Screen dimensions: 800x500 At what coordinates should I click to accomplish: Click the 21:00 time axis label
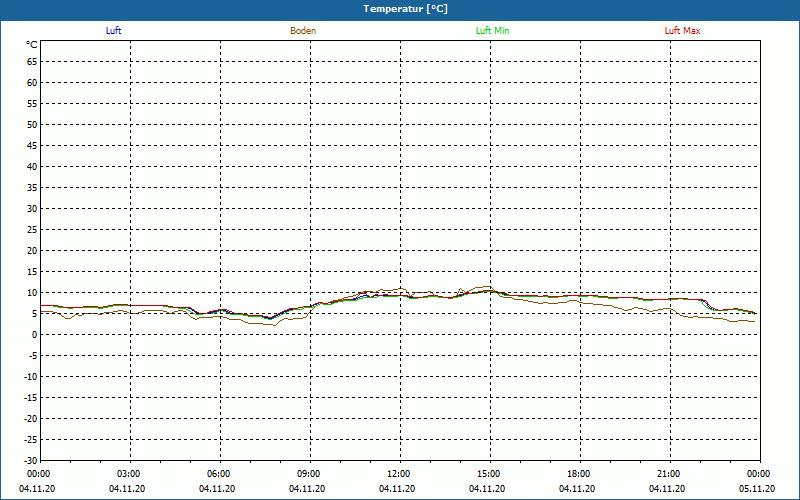coord(669,474)
